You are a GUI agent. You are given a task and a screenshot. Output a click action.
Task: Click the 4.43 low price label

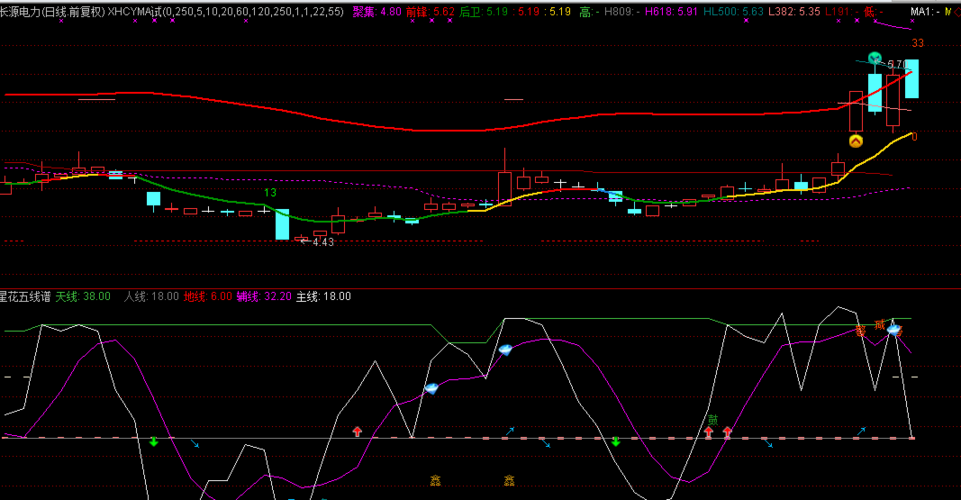coord(323,242)
